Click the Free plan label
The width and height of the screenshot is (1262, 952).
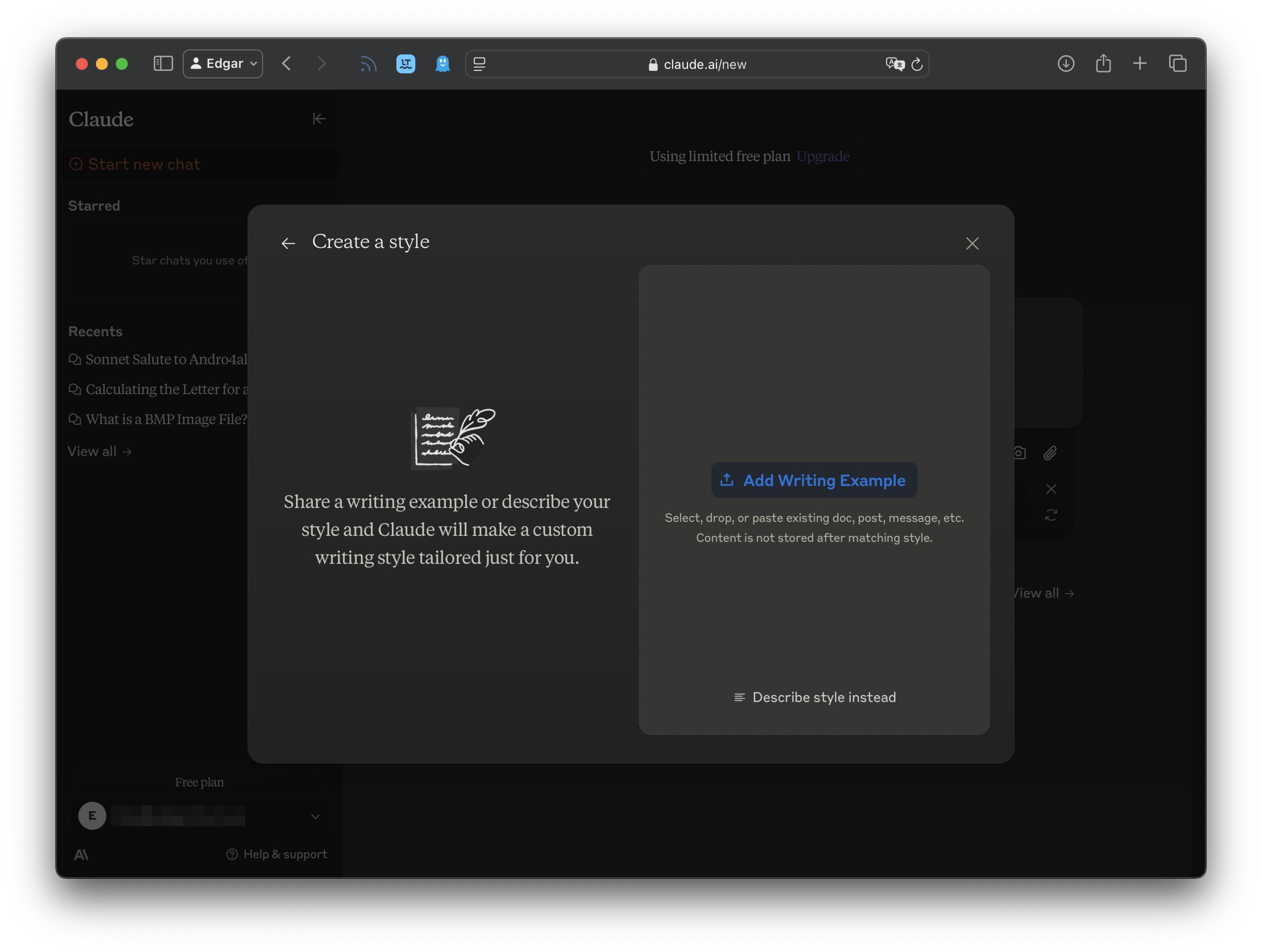[199, 782]
